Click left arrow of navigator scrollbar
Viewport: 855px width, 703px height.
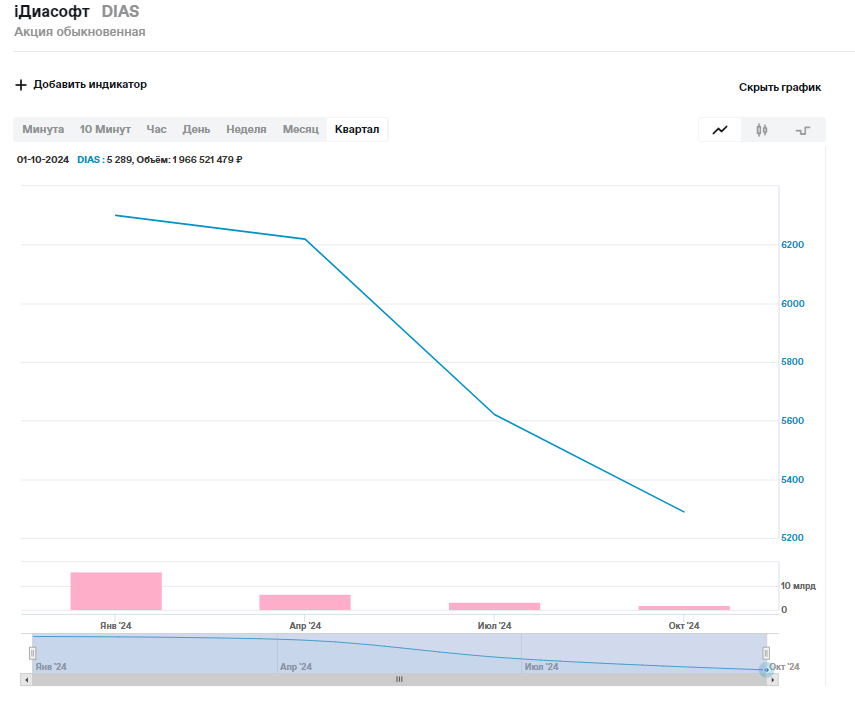(26, 680)
